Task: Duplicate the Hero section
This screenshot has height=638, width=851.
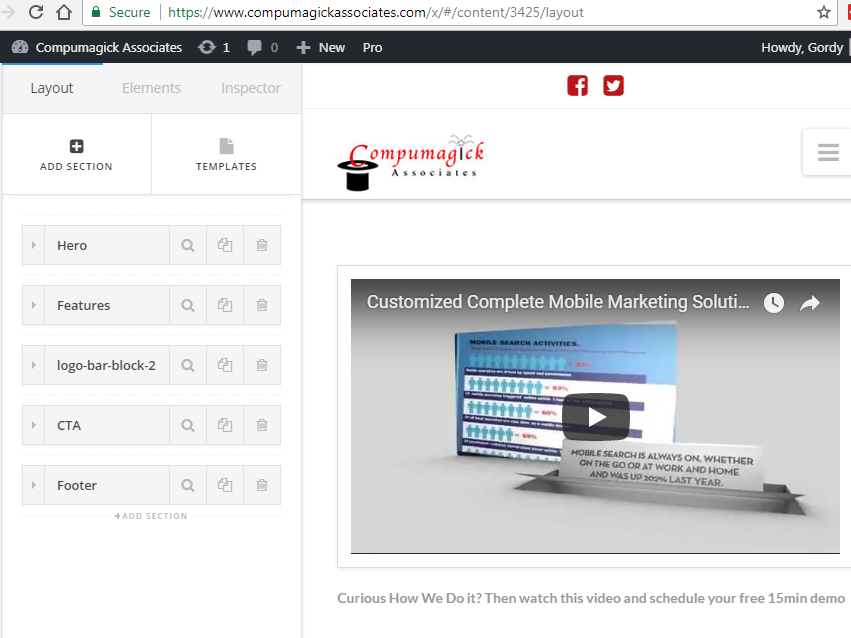Action: (x=225, y=245)
